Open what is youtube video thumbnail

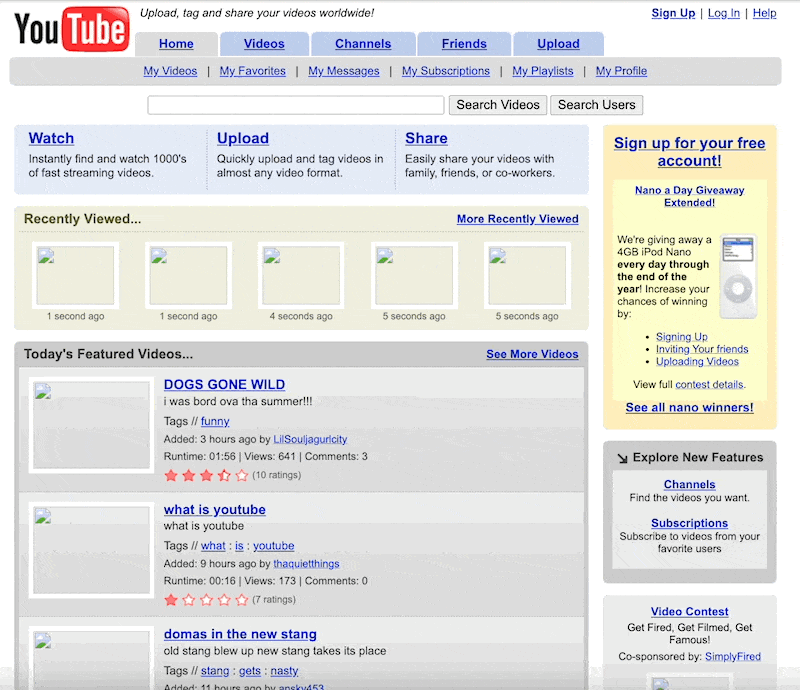click(x=91, y=550)
